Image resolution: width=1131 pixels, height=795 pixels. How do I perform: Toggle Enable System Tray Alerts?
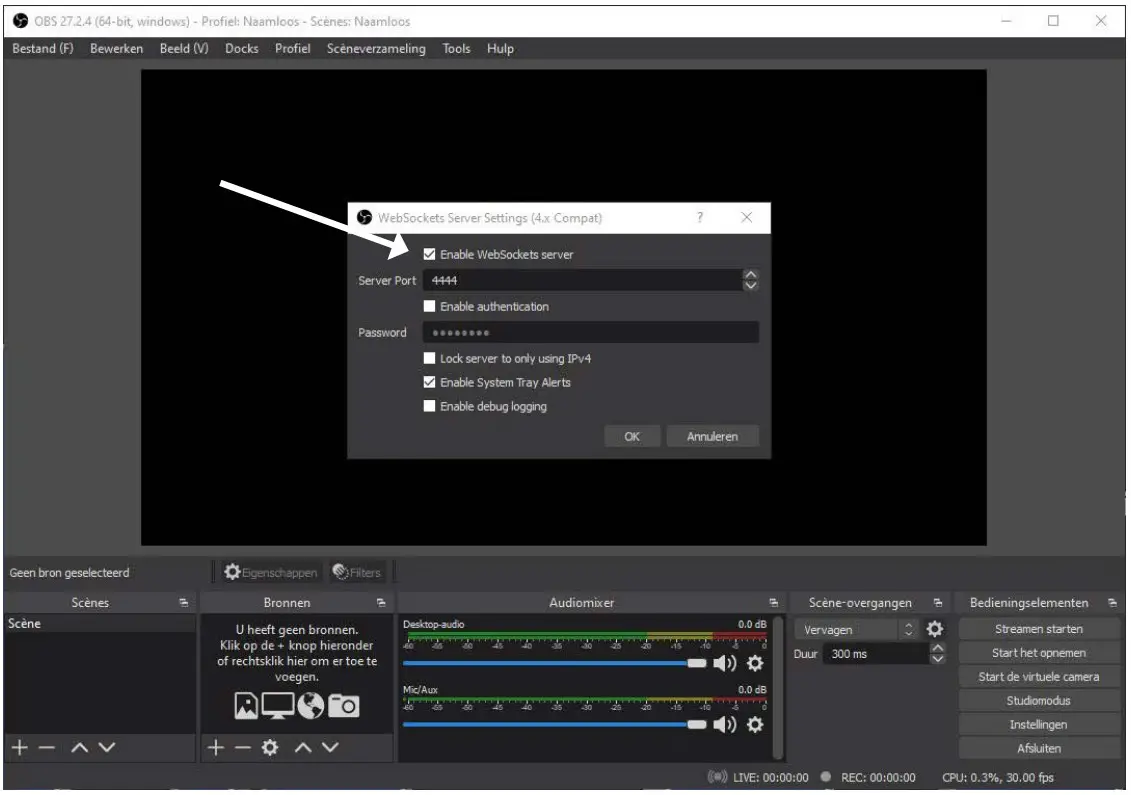pos(429,382)
